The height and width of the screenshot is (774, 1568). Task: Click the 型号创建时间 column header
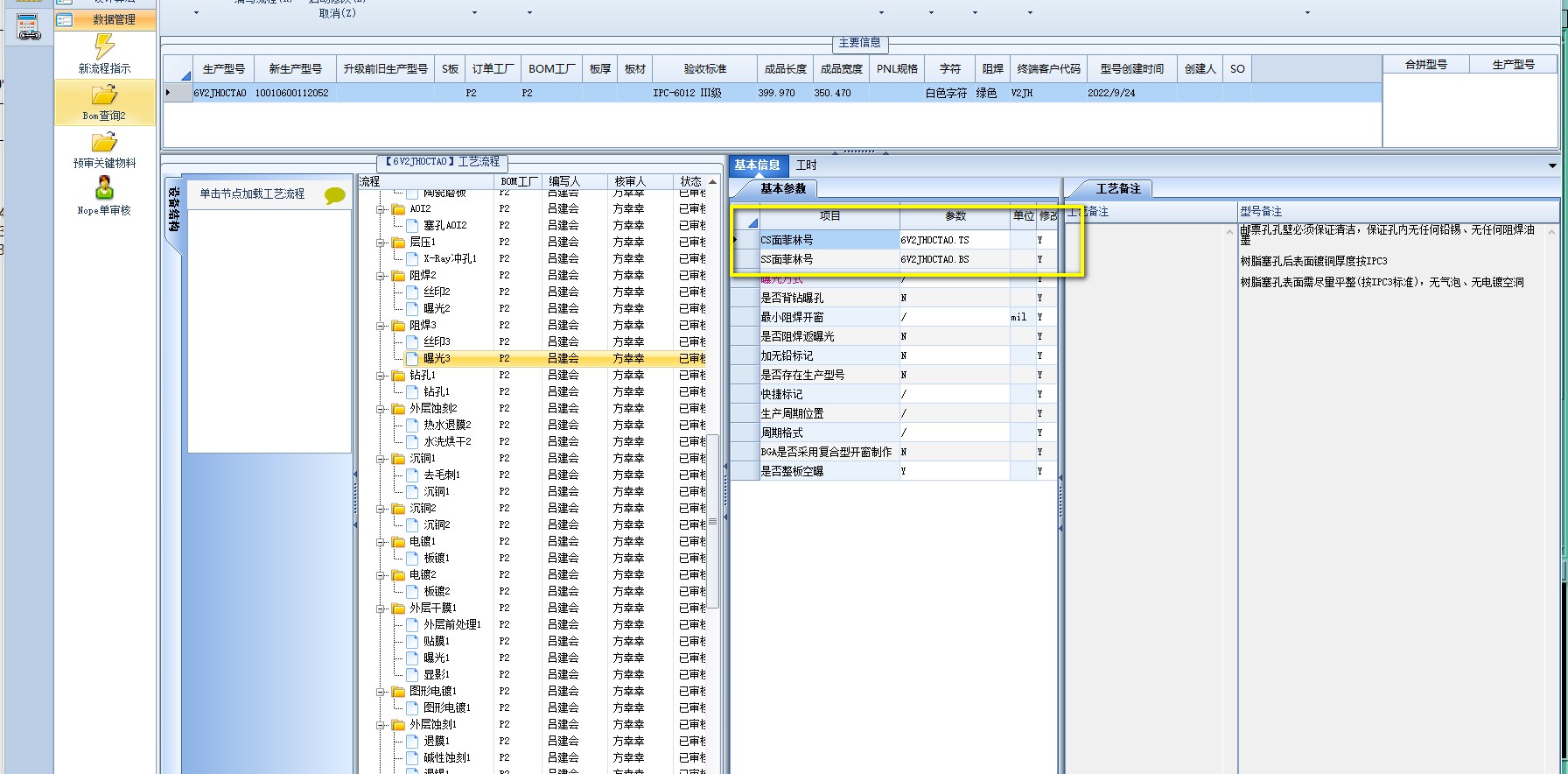click(1132, 68)
